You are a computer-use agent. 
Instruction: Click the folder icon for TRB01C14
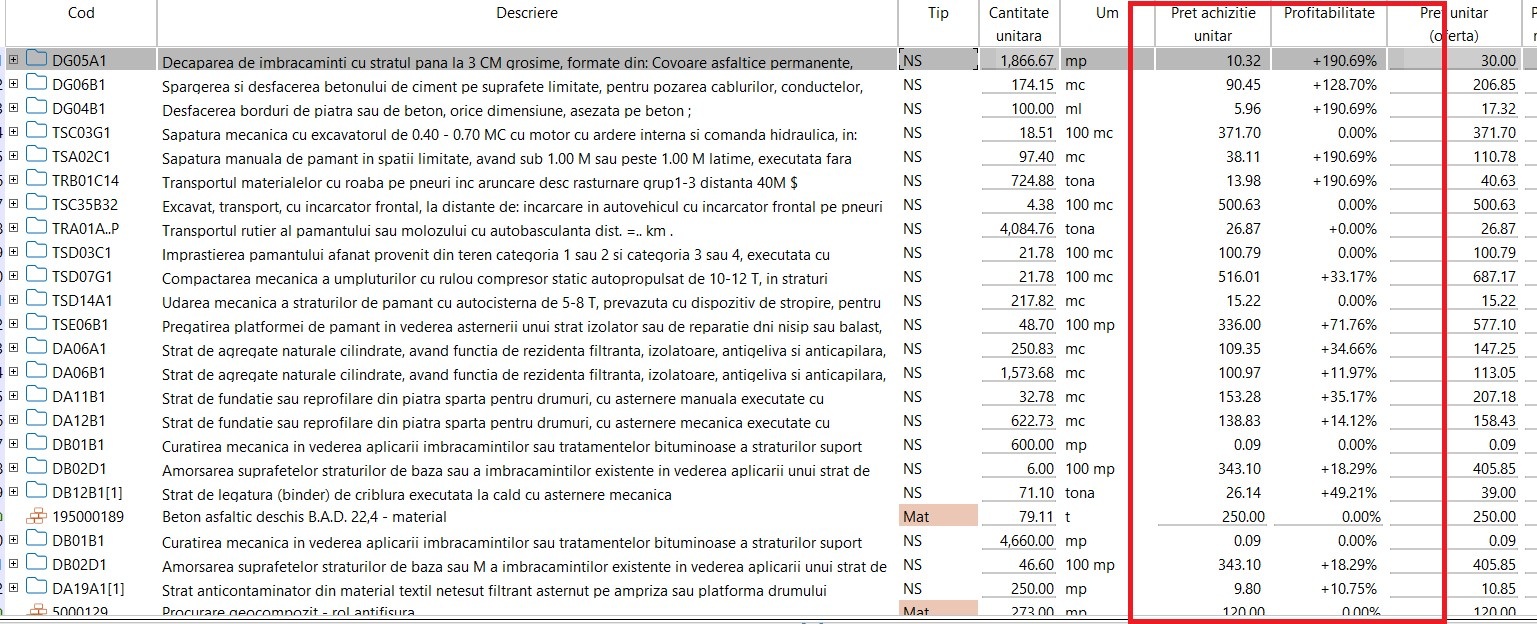(37, 179)
